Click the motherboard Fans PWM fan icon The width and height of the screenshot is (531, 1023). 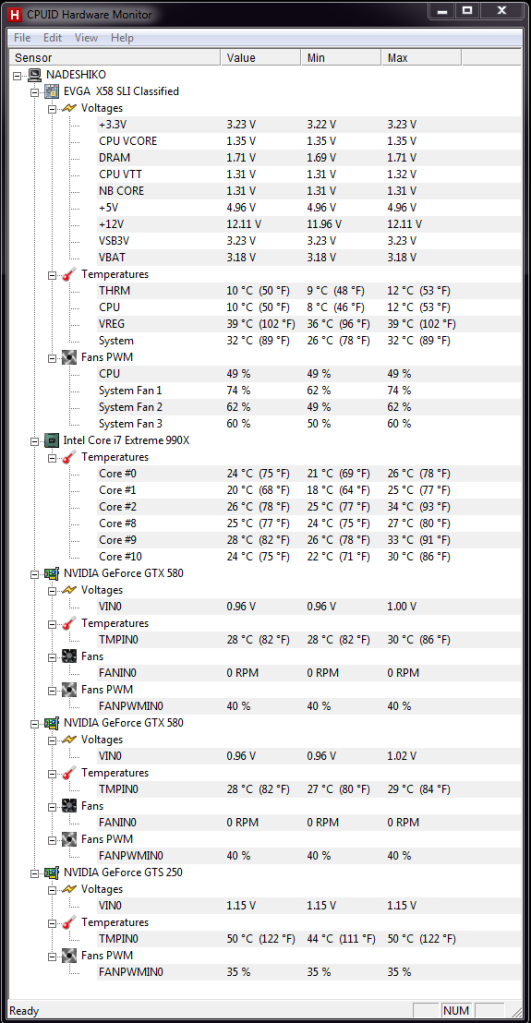[69, 358]
